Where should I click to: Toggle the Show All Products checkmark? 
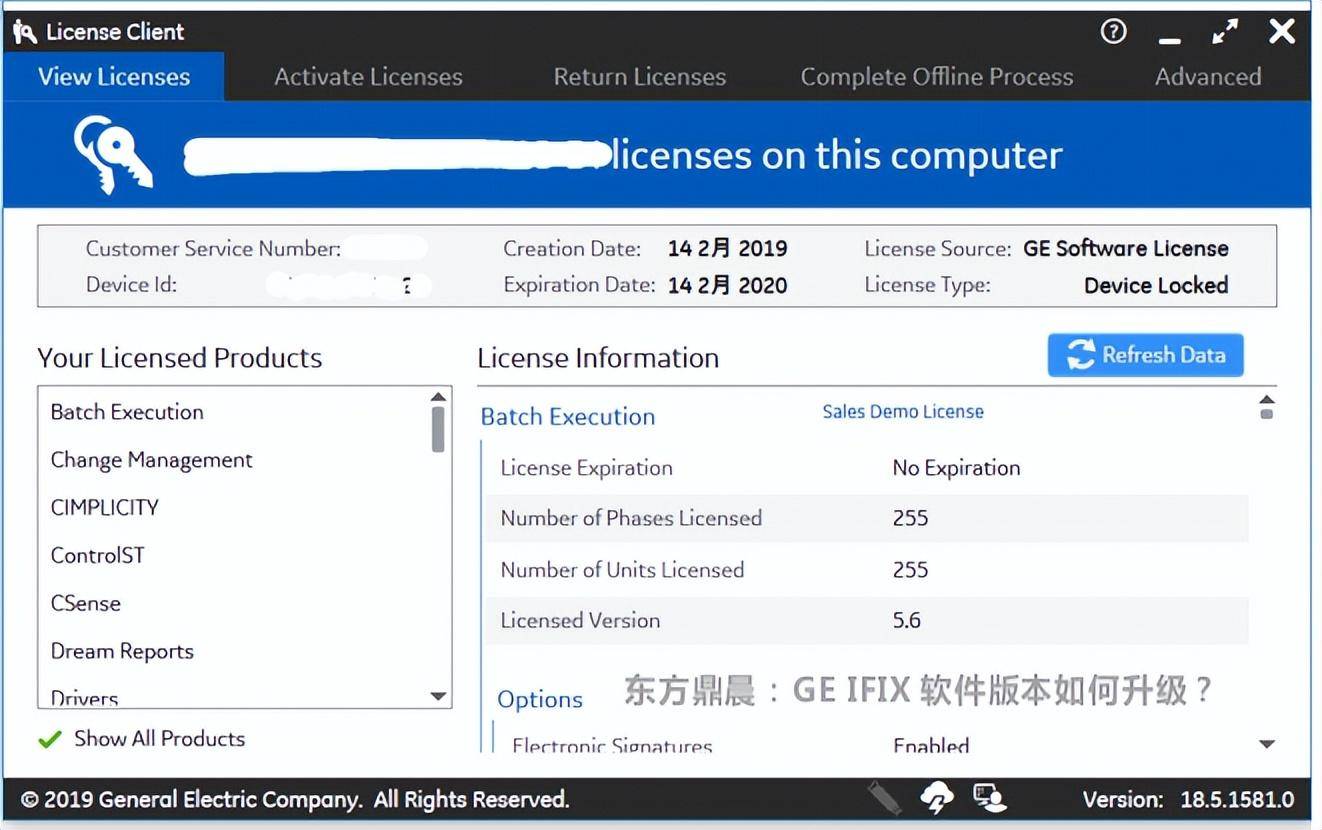47,739
